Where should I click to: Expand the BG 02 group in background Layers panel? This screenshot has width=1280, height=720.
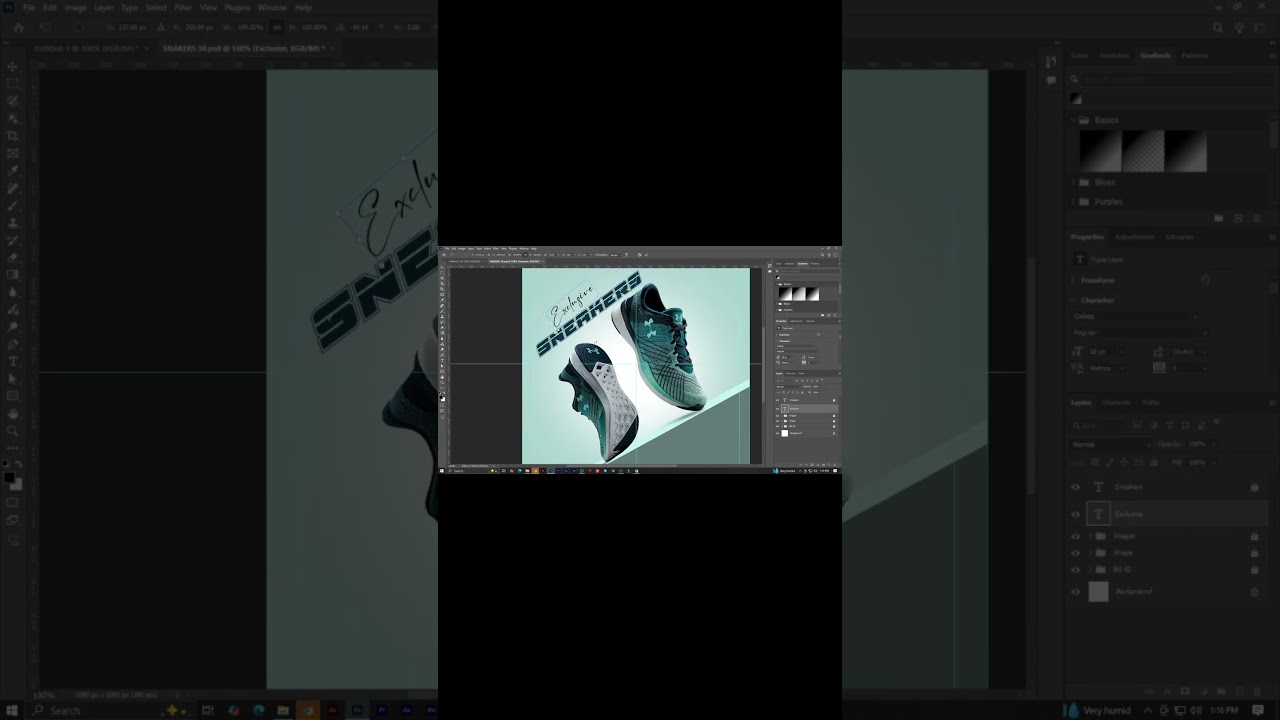tap(1090, 570)
